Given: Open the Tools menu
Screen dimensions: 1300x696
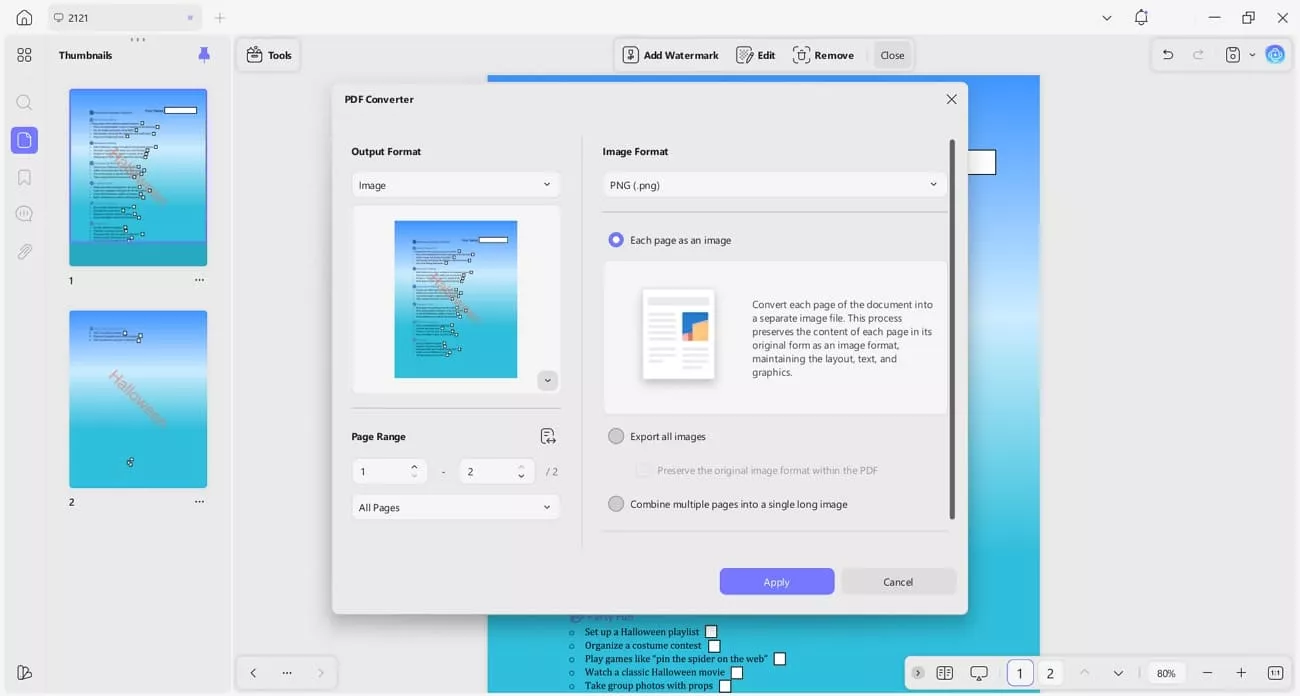Looking at the screenshot, I should coord(268,55).
